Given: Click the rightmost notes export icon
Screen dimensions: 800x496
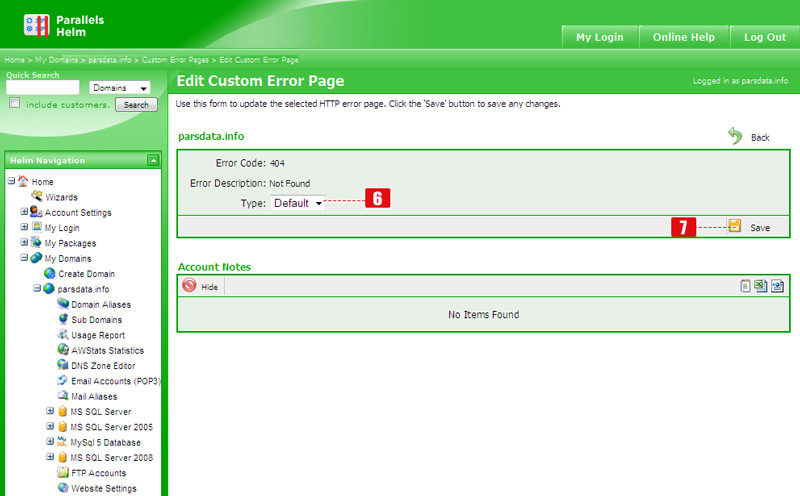Looking at the screenshot, I should point(778,286).
